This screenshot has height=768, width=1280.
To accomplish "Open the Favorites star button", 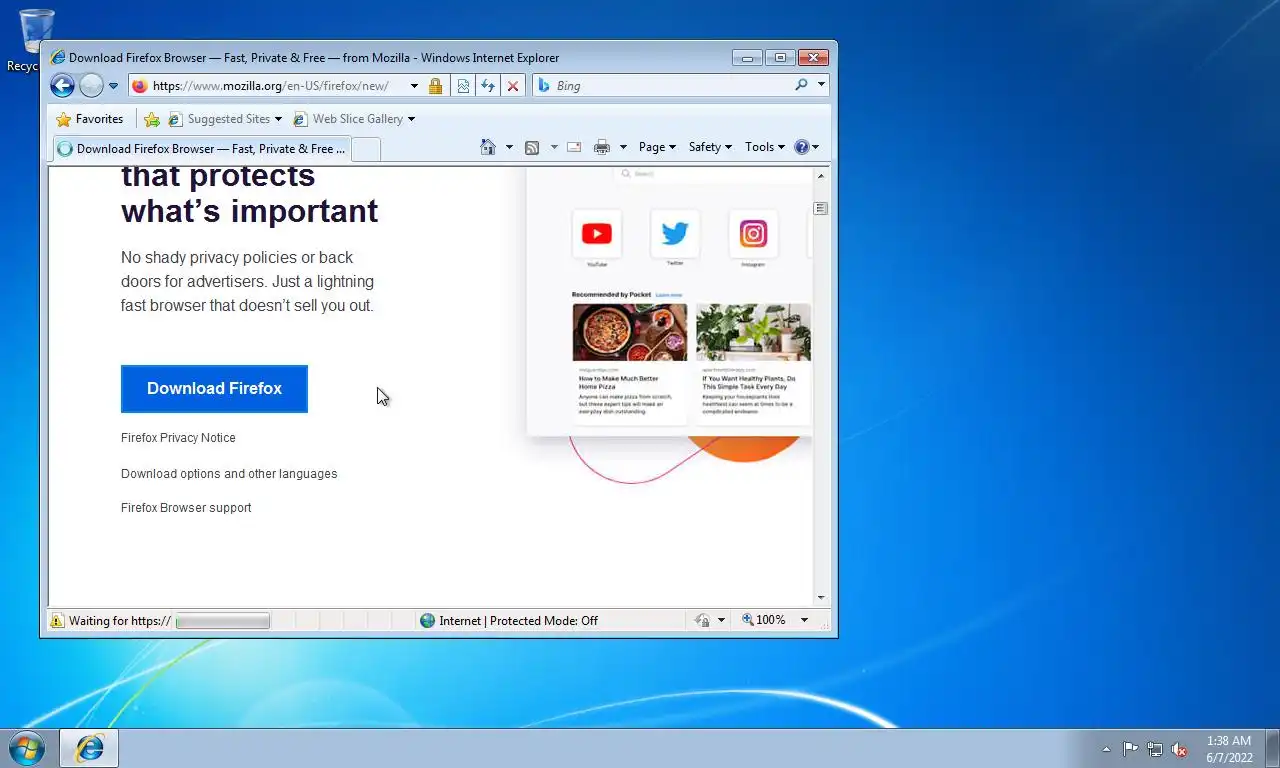I will click(x=89, y=119).
